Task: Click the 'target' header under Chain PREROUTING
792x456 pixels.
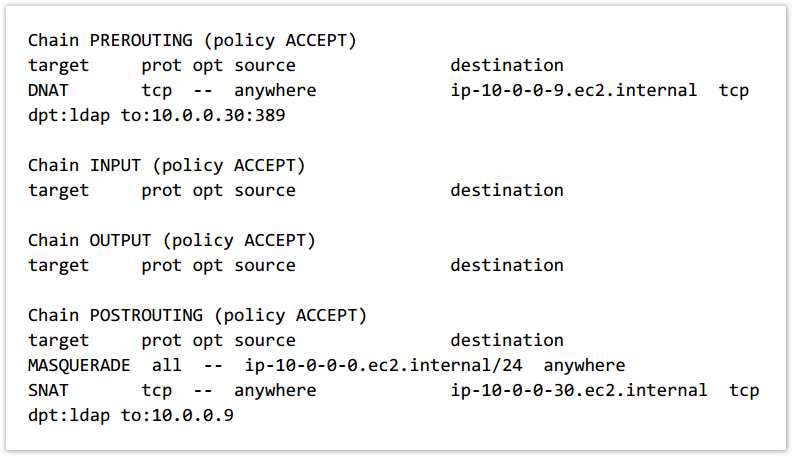Action: 58,65
